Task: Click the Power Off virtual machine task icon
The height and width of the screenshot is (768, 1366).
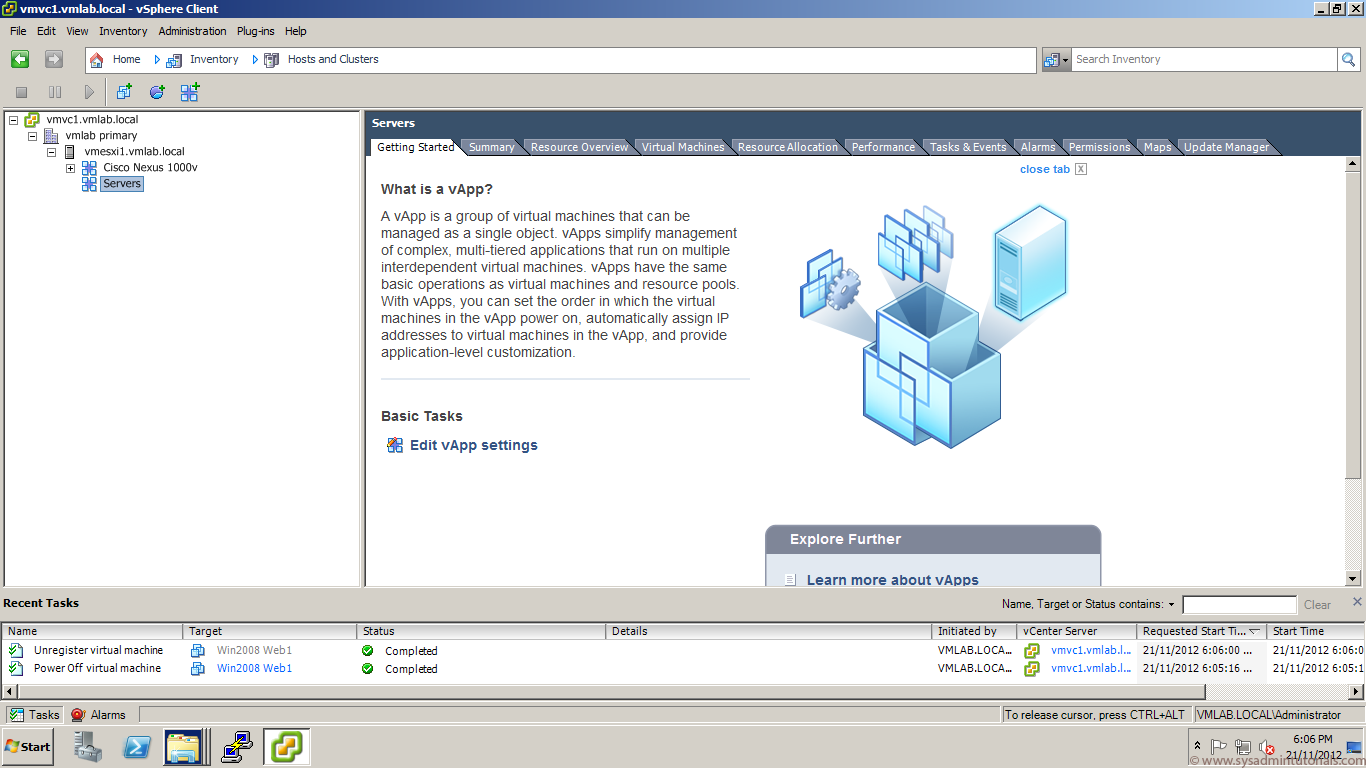Action: [16, 668]
